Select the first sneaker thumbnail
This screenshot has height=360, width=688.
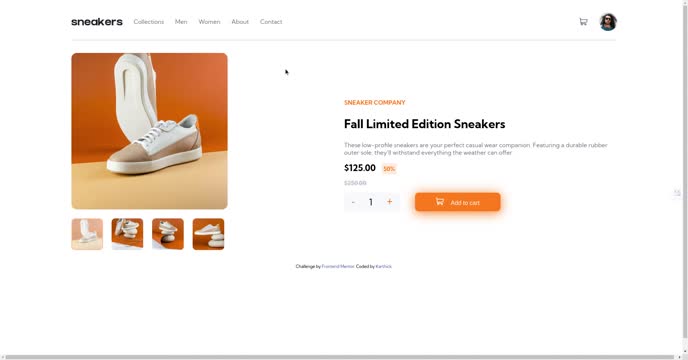pyautogui.click(x=87, y=234)
